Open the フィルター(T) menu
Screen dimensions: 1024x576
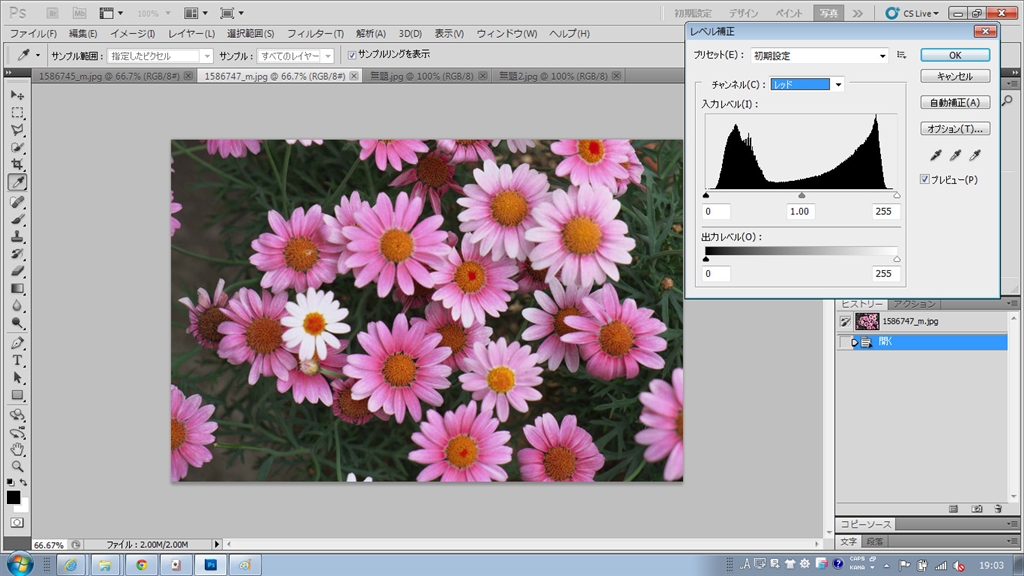(315, 33)
